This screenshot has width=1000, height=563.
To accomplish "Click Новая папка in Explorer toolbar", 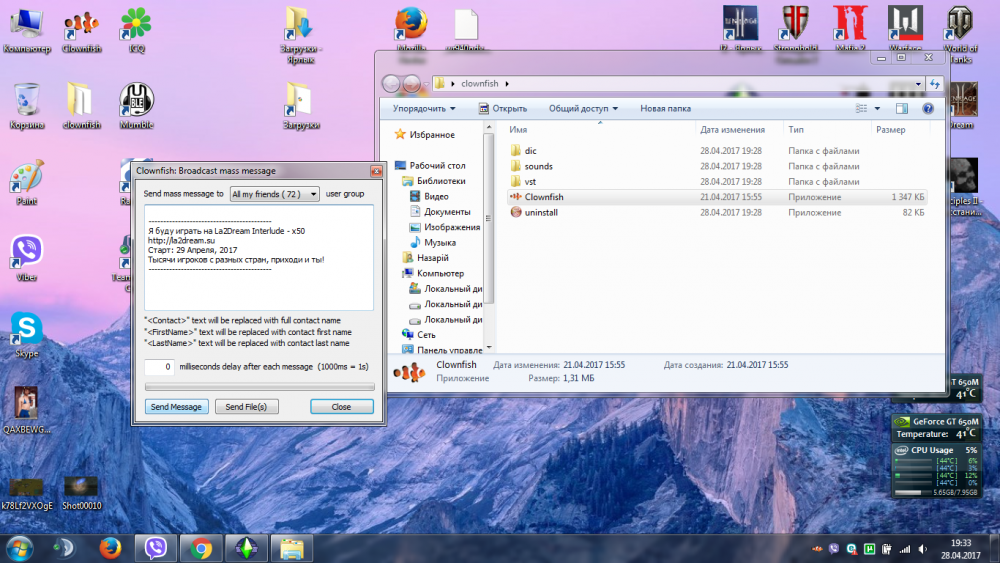I will click(x=665, y=108).
